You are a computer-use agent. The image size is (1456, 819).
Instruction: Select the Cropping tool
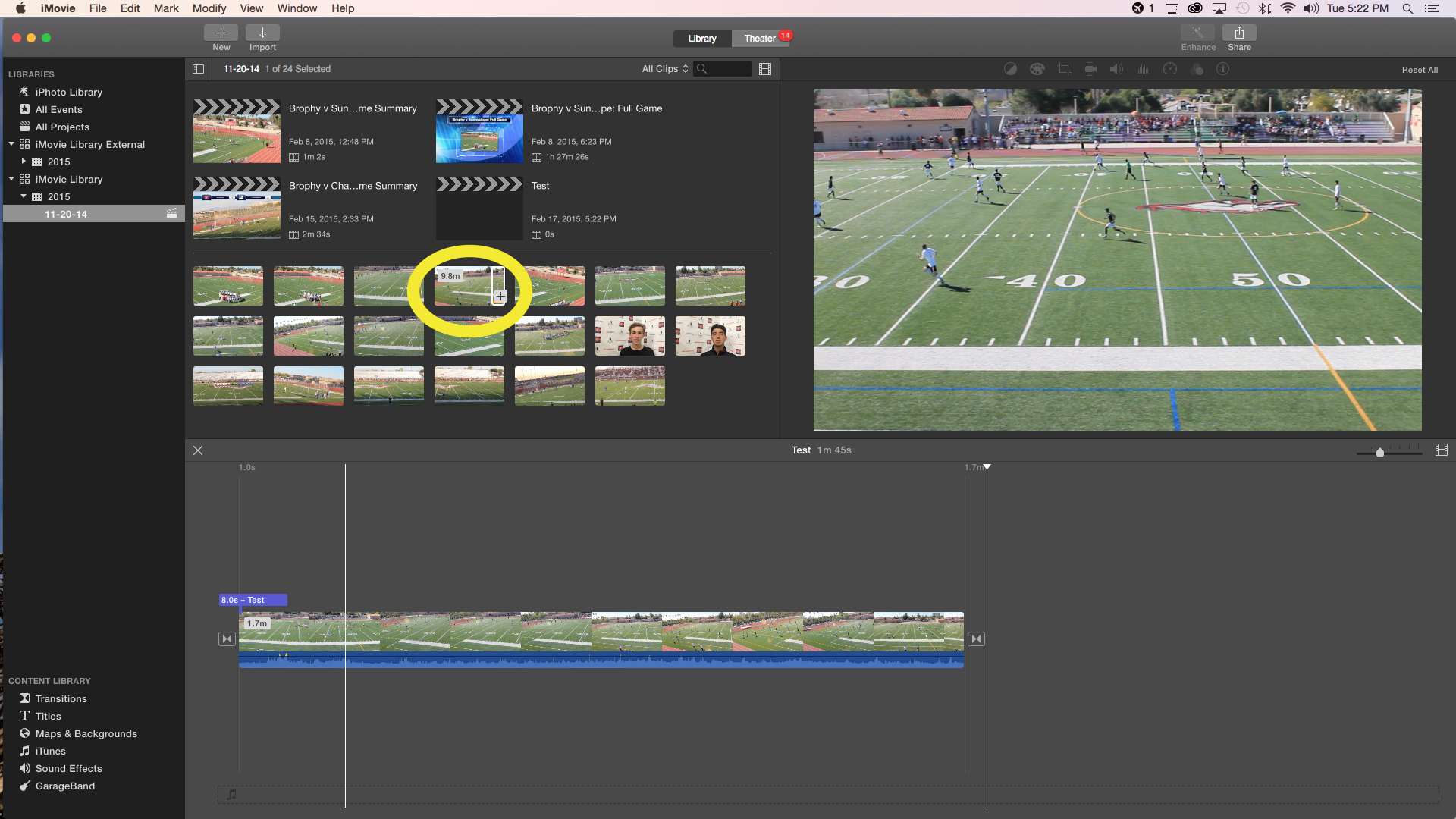tap(1064, 69)
